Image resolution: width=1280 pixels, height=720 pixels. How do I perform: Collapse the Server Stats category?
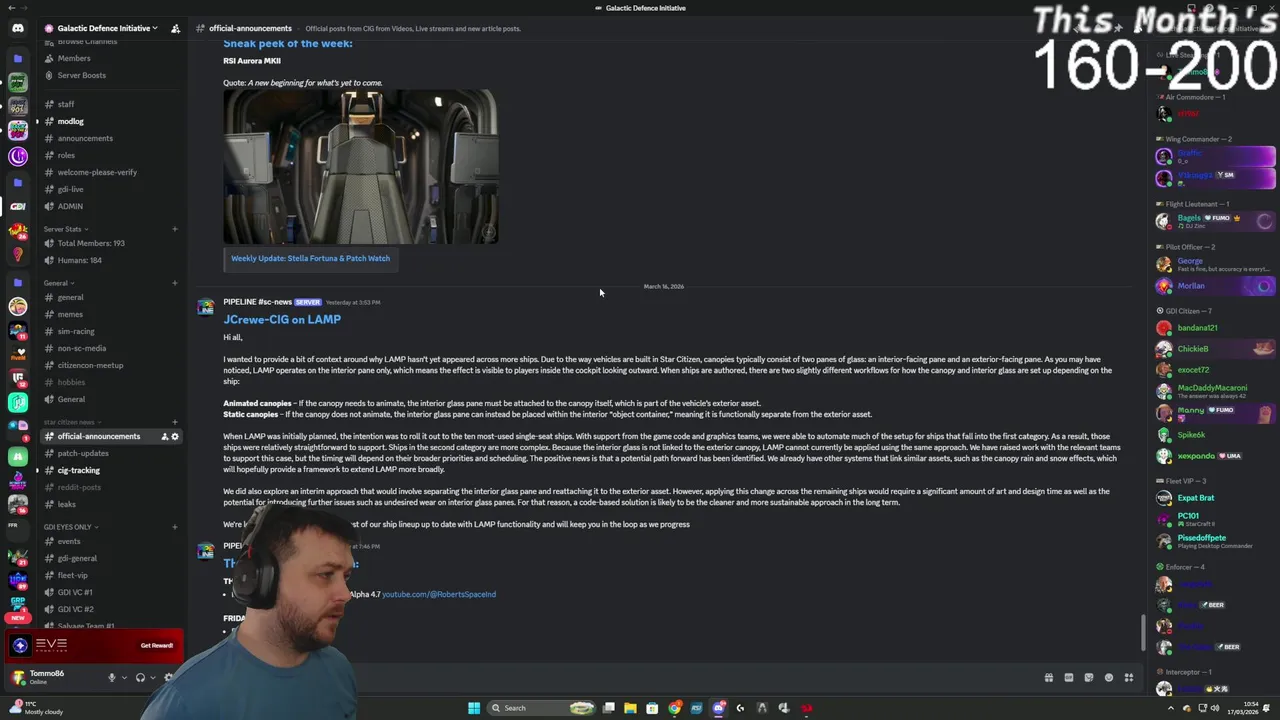tap(66, 229)
